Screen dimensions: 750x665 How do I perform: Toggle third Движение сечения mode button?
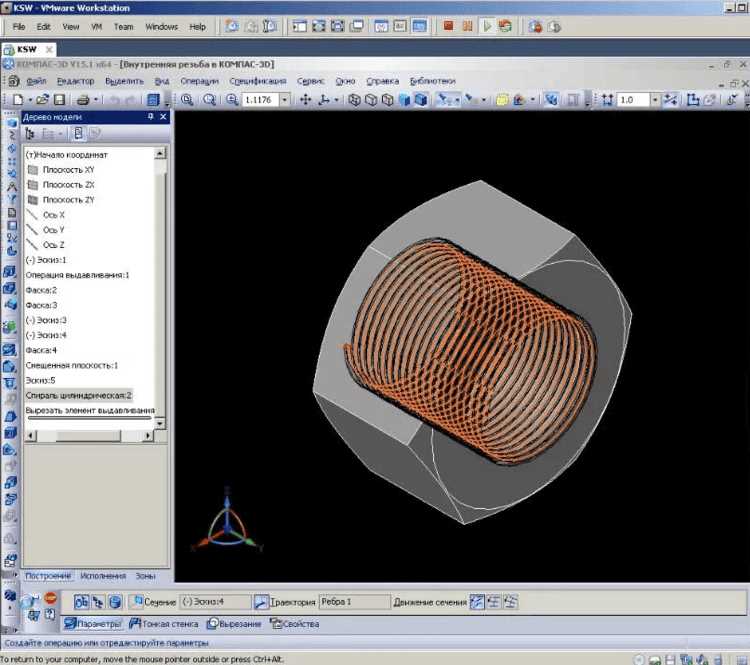510,602
